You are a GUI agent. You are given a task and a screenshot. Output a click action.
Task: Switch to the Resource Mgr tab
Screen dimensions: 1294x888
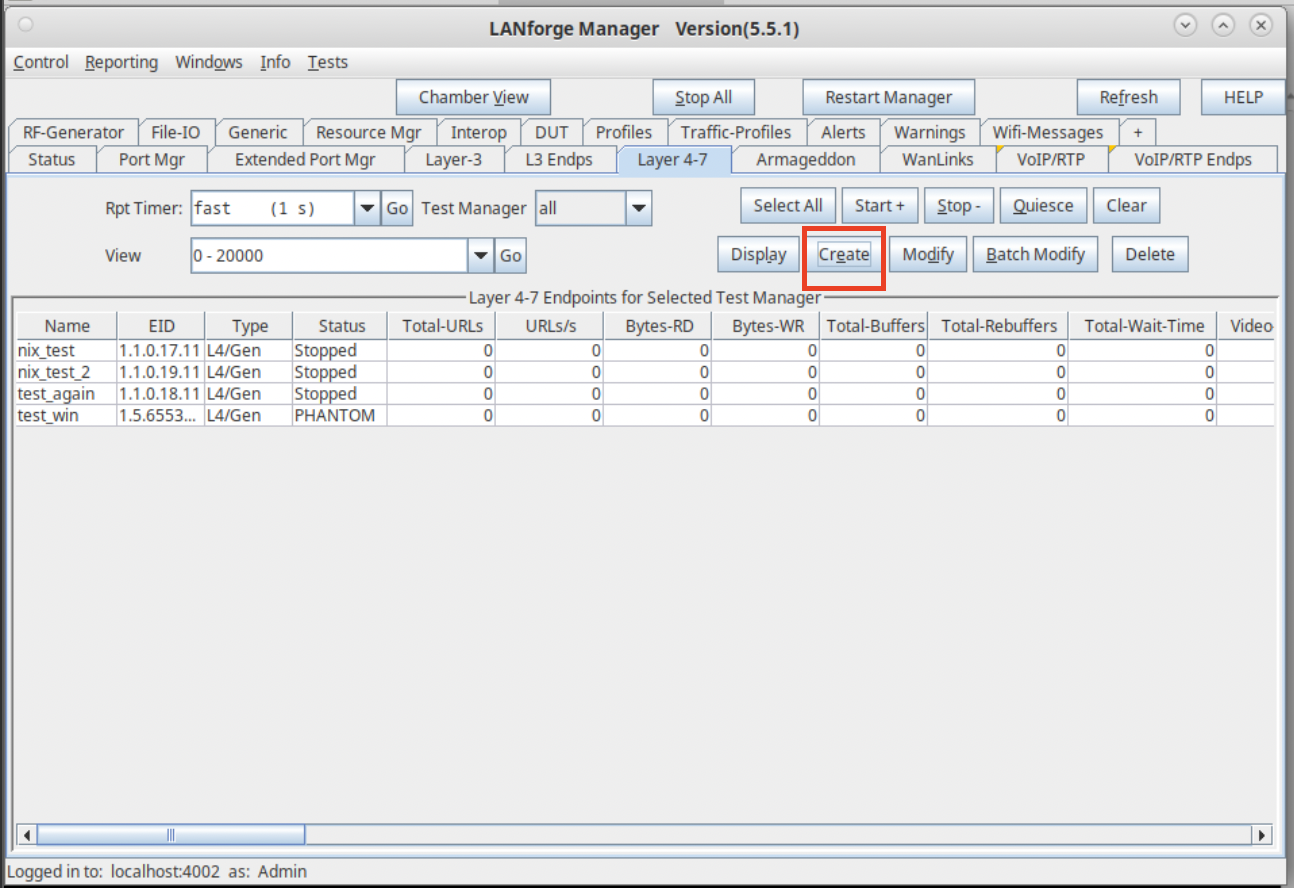coord(369,132)
